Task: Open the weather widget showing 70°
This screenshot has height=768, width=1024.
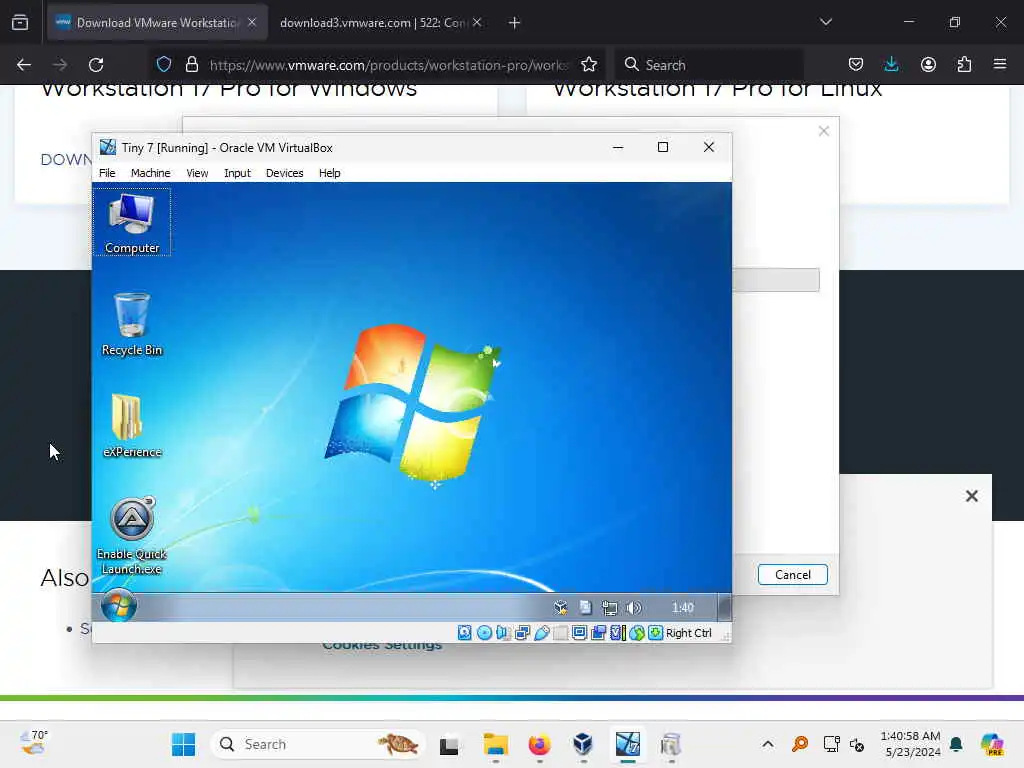Action: 33,743
